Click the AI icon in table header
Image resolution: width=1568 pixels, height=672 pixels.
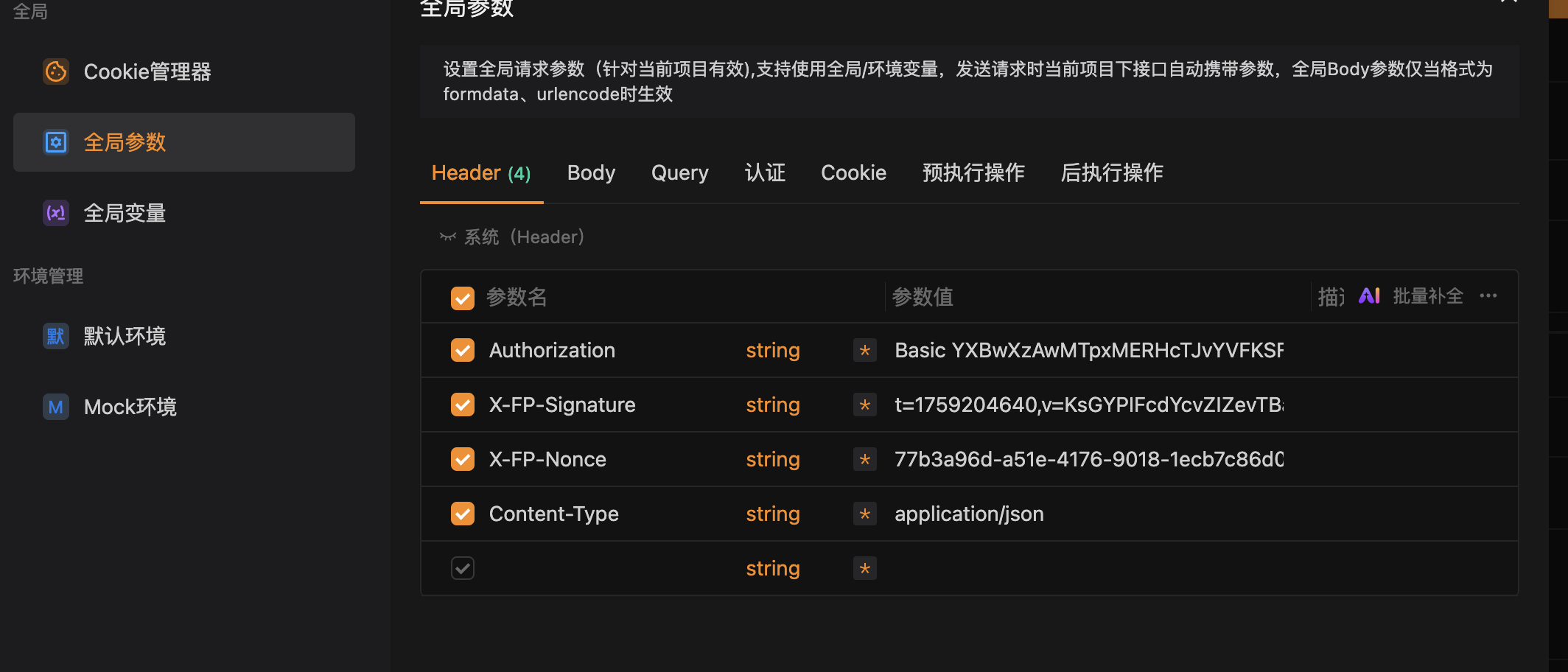[1369, 296]
